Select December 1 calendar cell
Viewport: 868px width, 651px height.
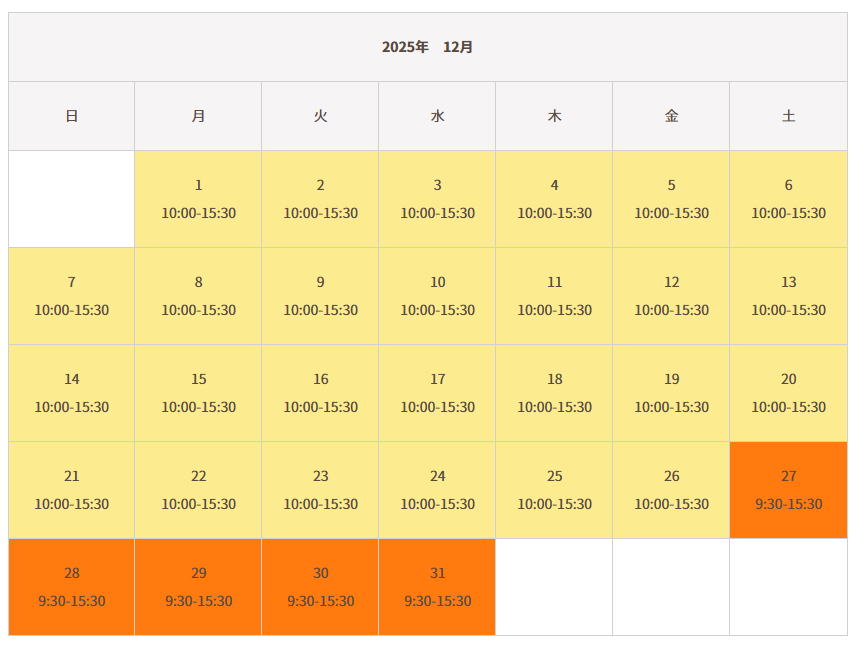pyautogui.click(x=198, y=199)
